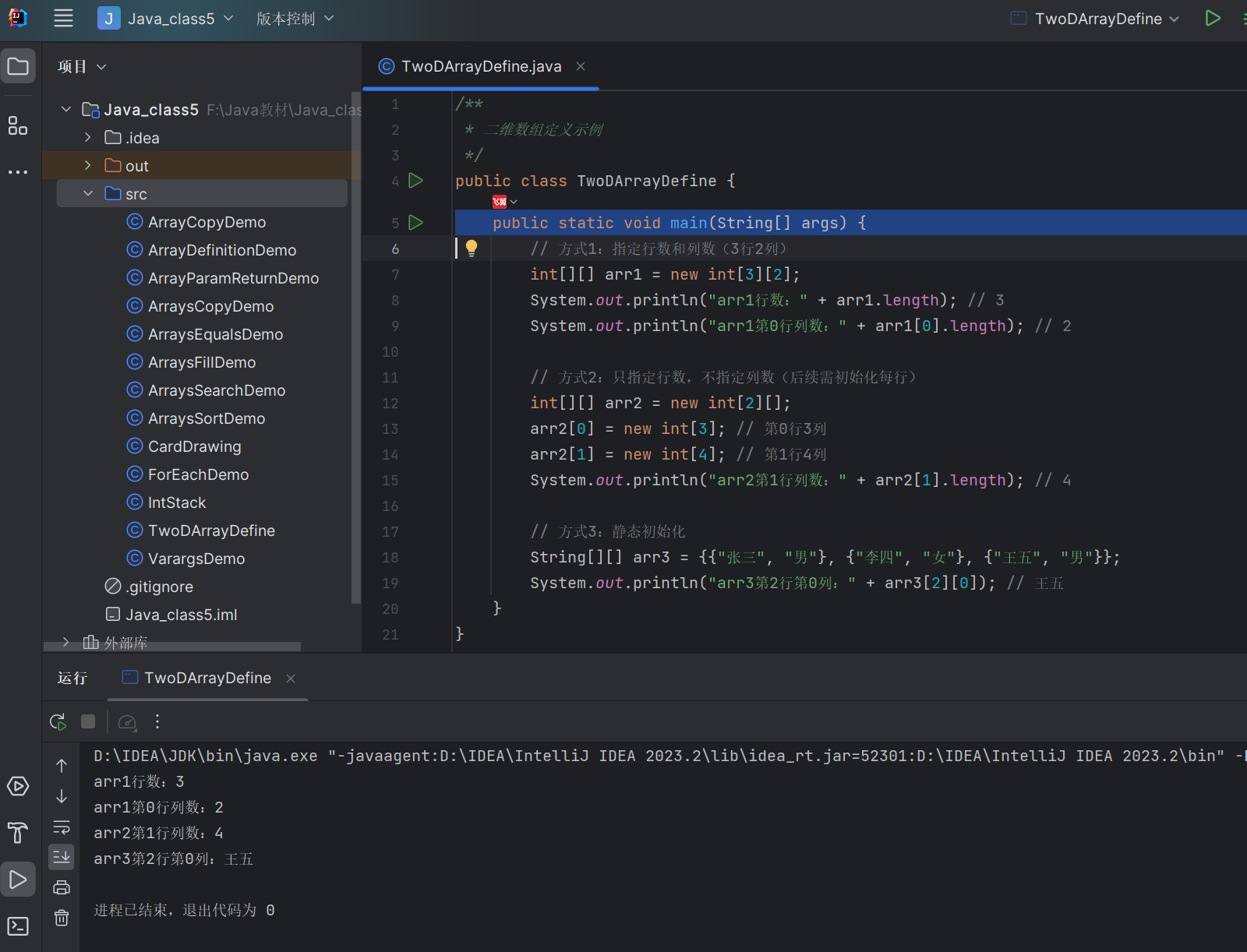The height and width of the screenshot is (952, 1247).
Task: Open the Build hammer tool window
Action: (18, 833)
